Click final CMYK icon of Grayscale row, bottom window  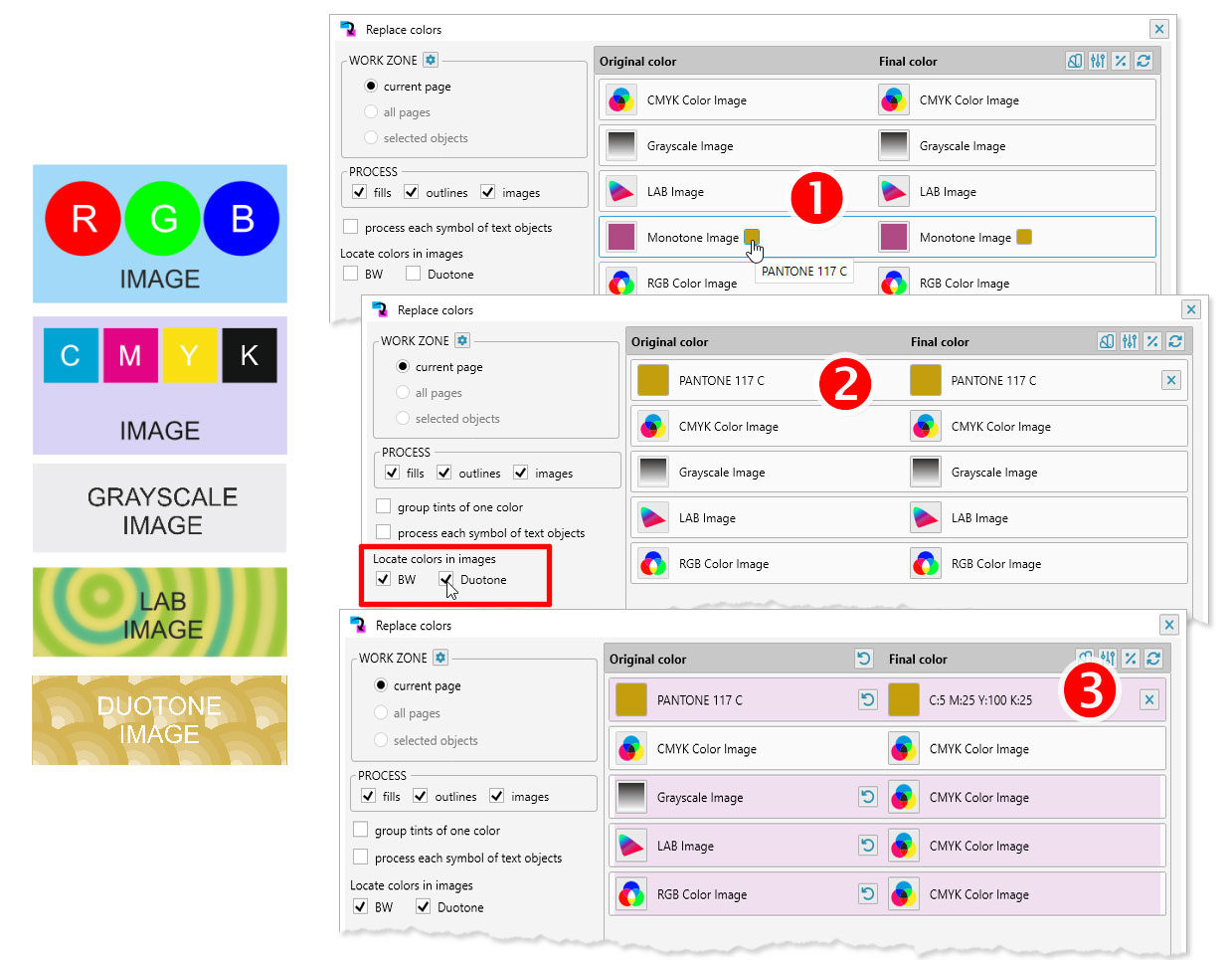(x=904, y=797)
